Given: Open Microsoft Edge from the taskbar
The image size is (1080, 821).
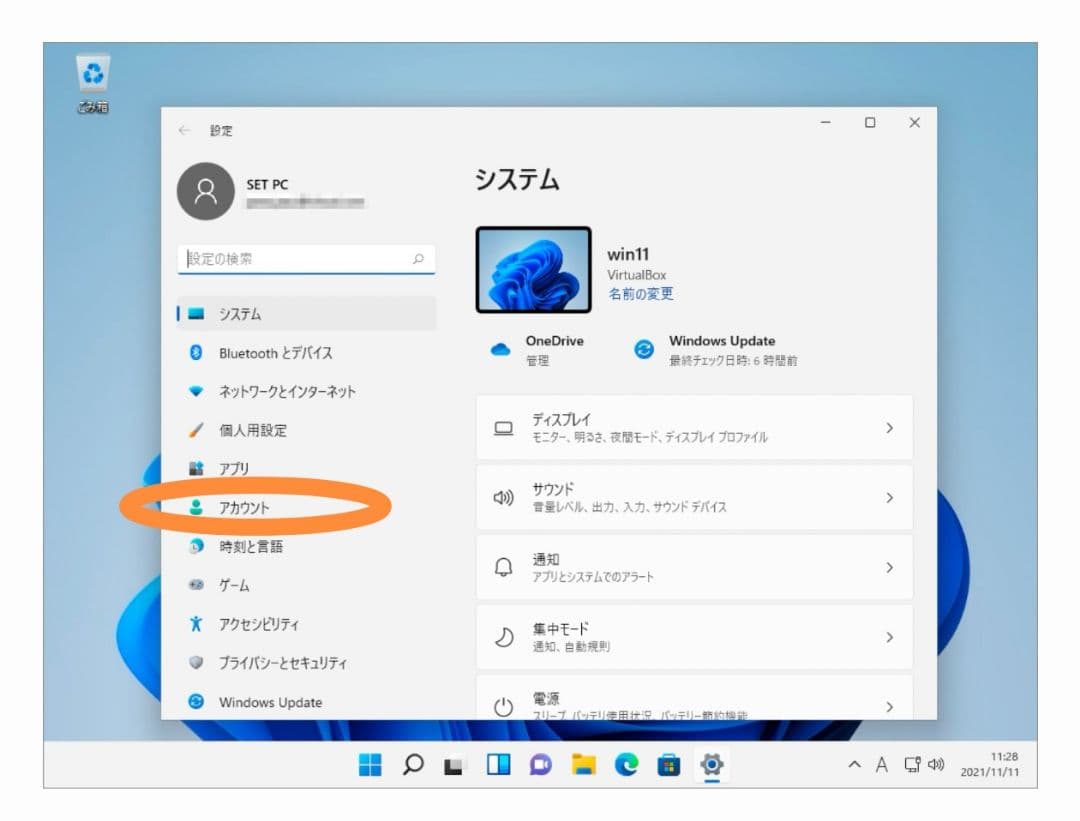Looking at the screenshot, I should pyautogui.click(x=627, y=765).
